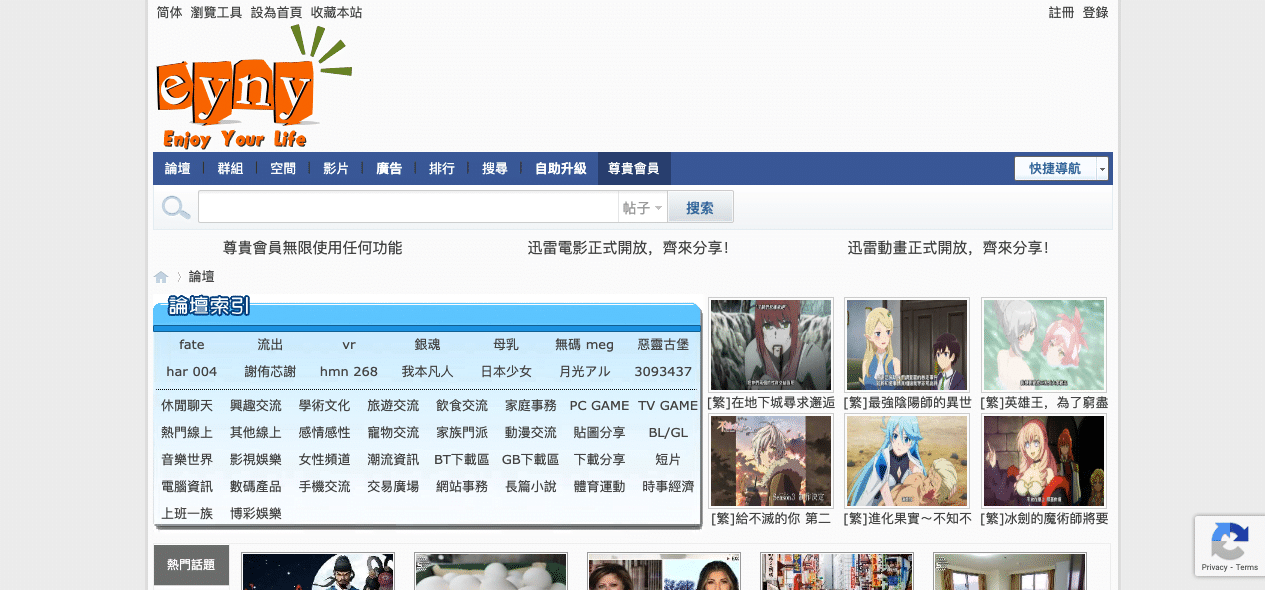1265x590 pixels.
Task: Open the 上班一族 forum category
Action: tap(187, 513)
